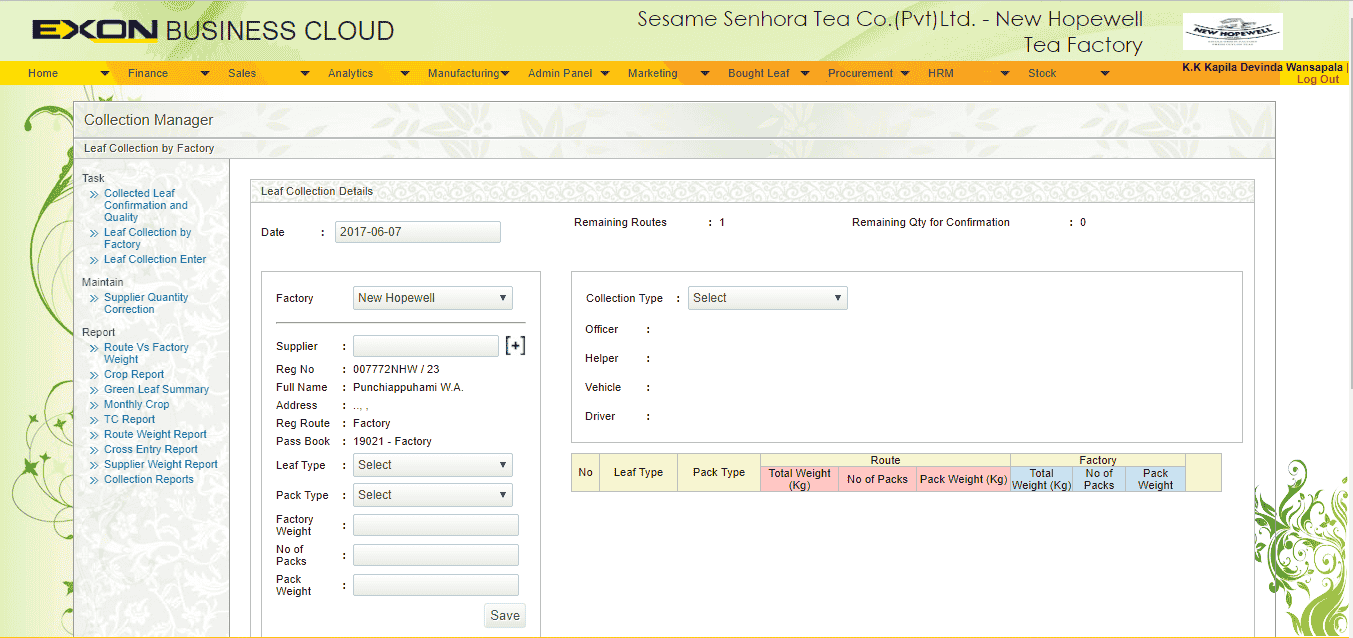Click the Log Out link
The image size is (1353, 638).
(x=1318, y=79)
